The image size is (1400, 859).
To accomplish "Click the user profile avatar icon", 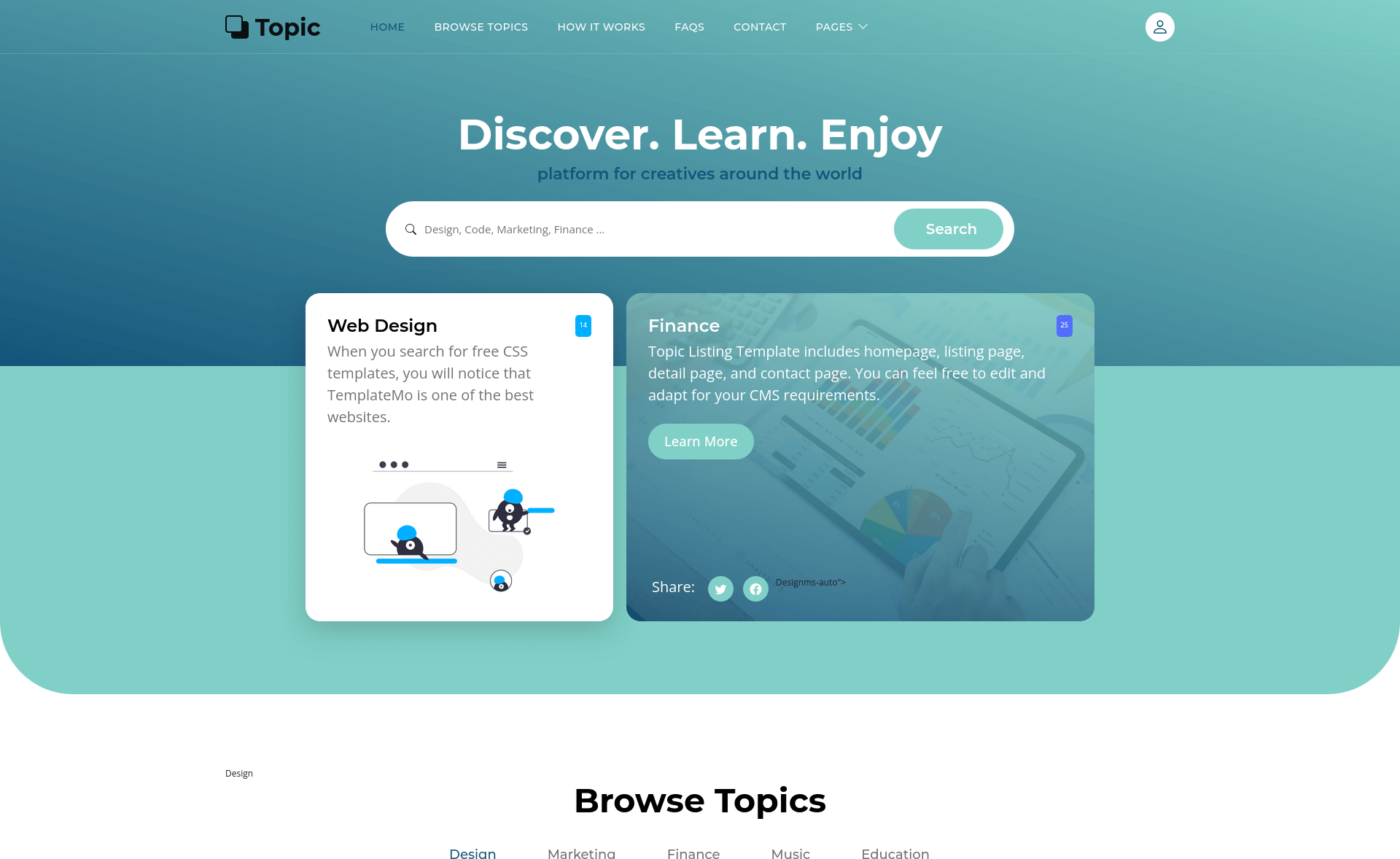I will tap(1159, 27).
